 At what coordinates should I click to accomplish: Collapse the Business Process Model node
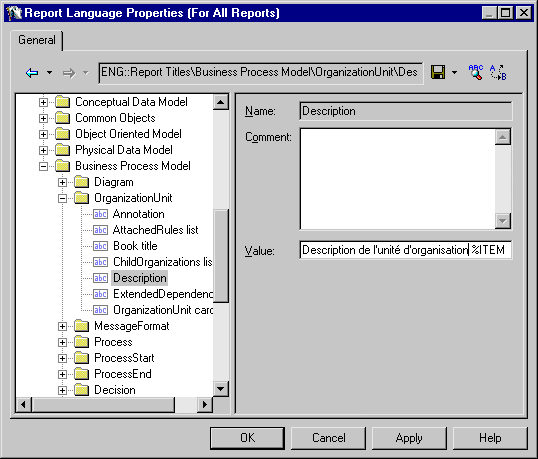(43, 166)
